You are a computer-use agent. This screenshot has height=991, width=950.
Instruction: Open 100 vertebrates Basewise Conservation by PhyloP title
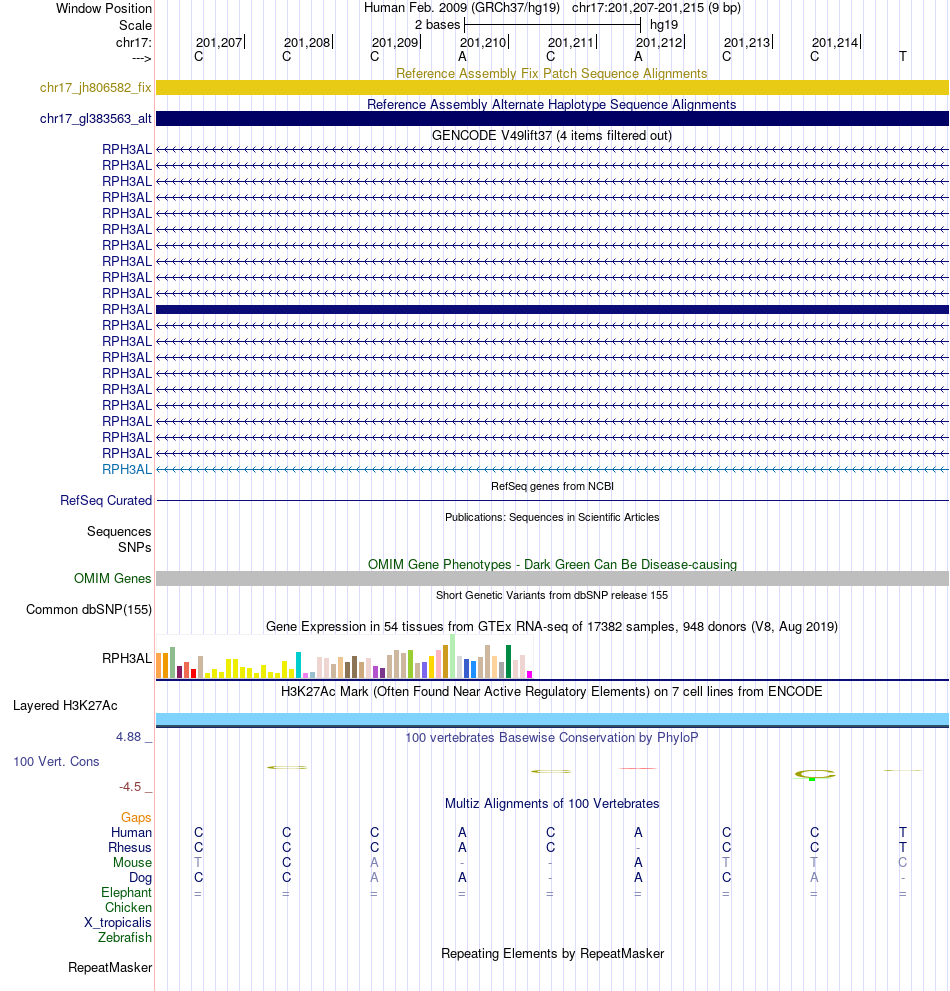point(551,738)
